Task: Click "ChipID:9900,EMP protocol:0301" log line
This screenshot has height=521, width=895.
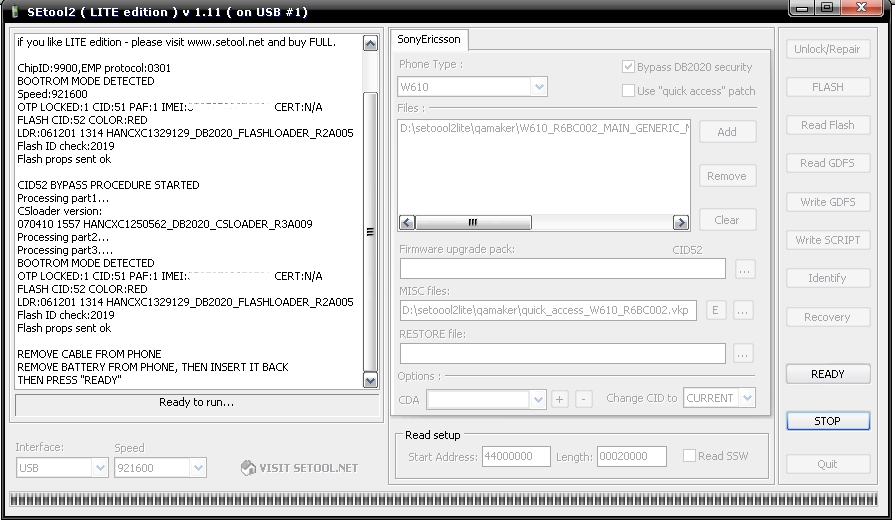Action: [x=94, y=68]
